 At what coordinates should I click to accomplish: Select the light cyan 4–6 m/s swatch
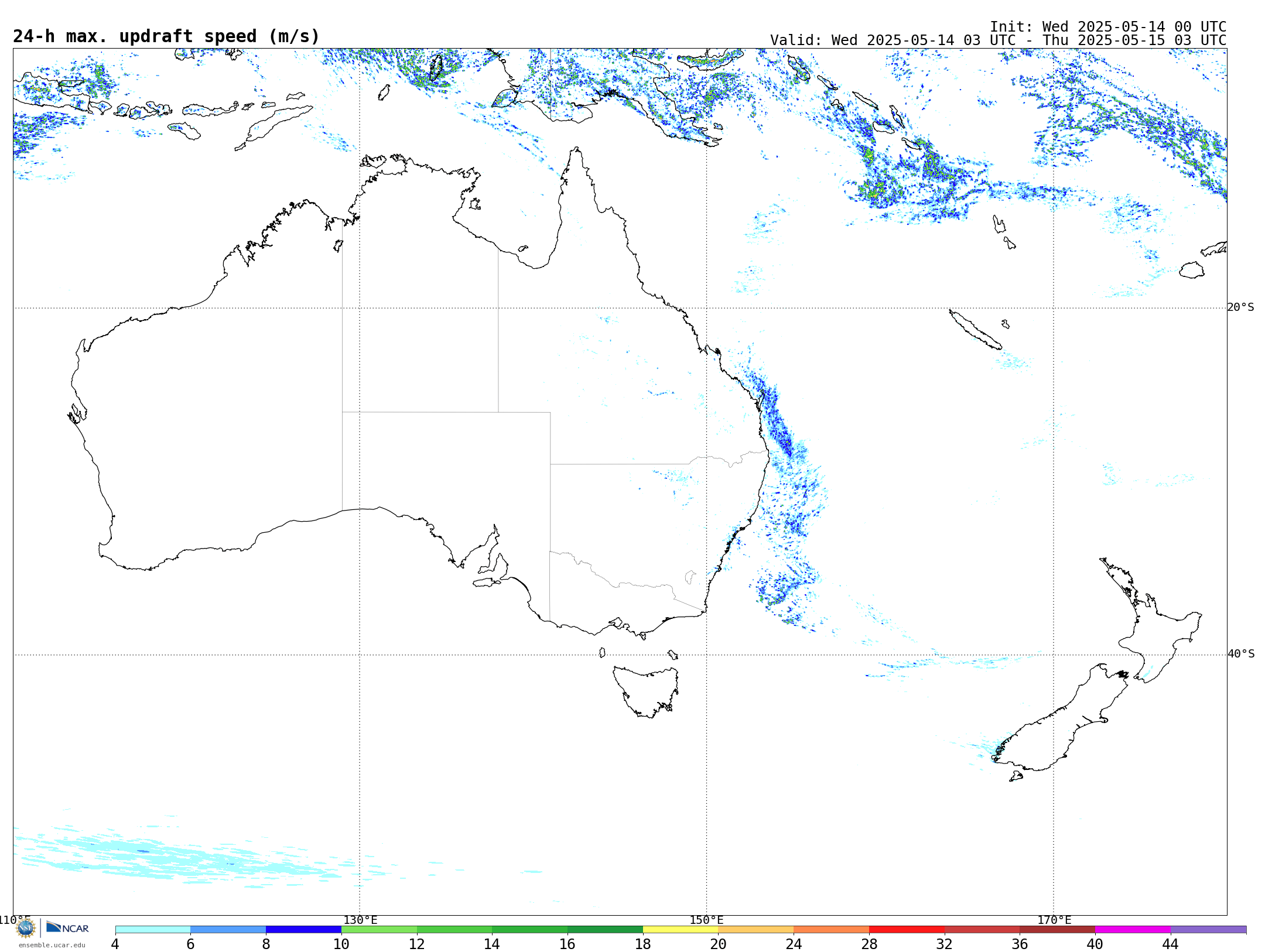point(153,929)
